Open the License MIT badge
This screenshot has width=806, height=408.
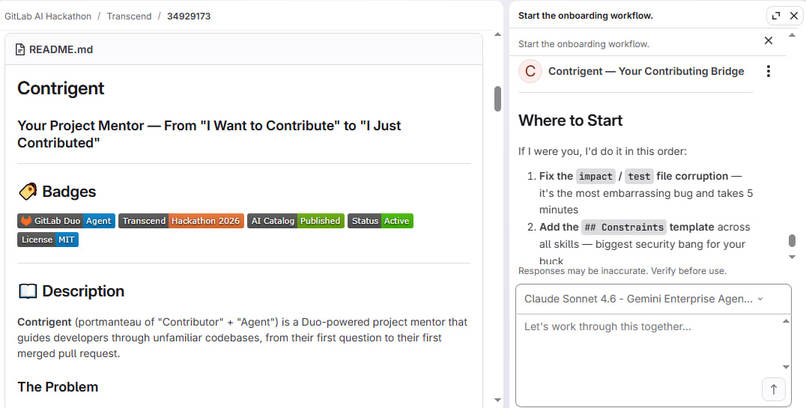pyautogui.click(x=48, y=240)
